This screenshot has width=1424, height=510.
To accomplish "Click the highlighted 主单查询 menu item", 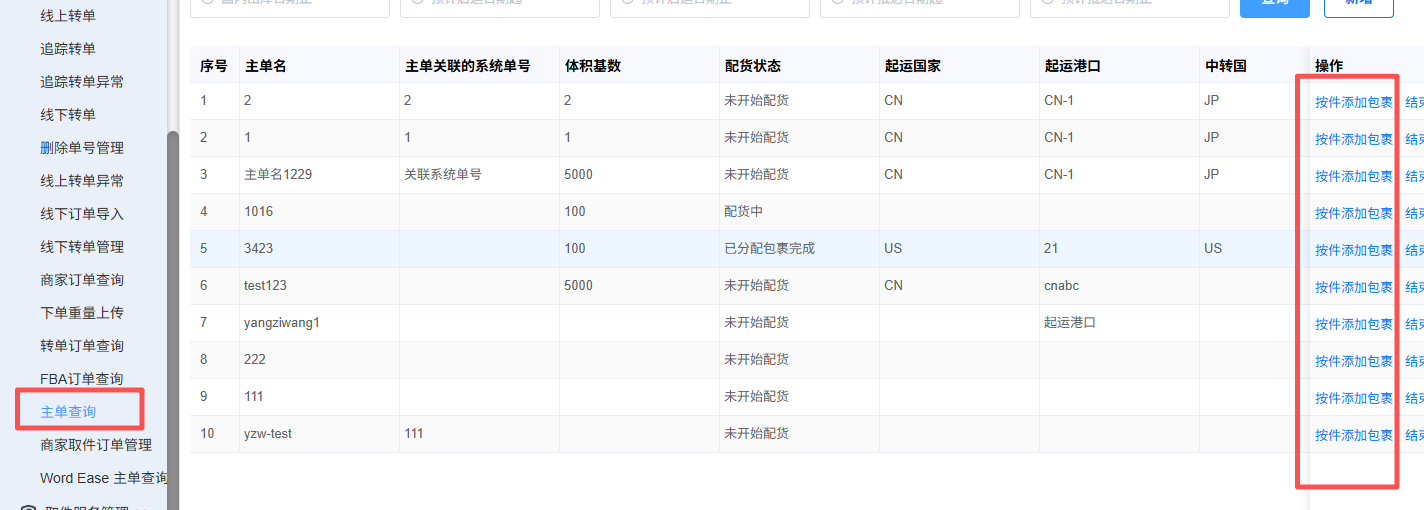I will pos(68,412).
